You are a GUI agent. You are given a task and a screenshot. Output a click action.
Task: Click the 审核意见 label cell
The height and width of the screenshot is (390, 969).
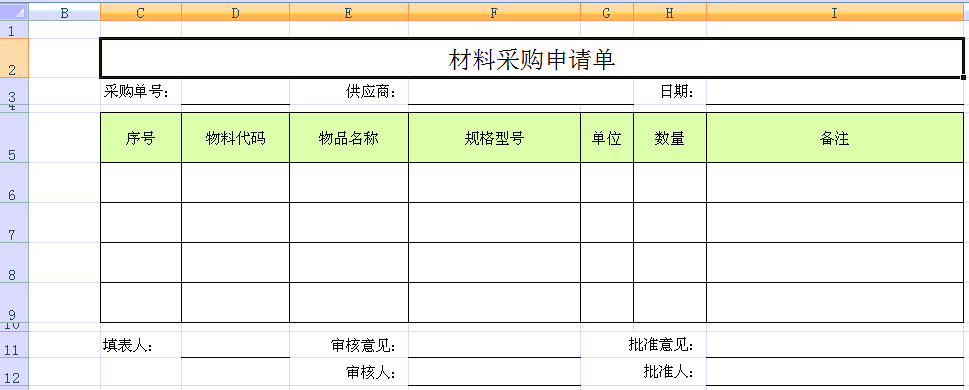[349, 344]
